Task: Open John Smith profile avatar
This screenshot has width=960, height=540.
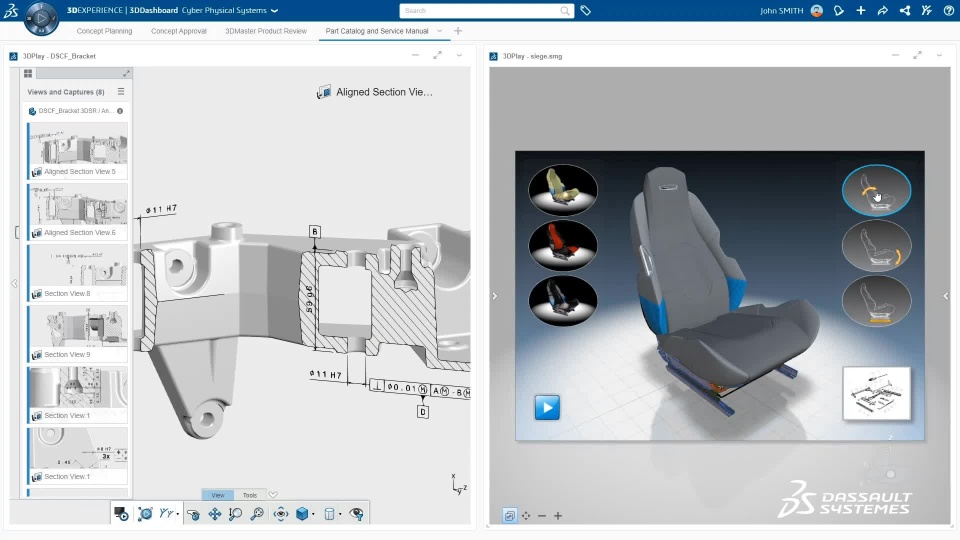Action: coord(817,10)
